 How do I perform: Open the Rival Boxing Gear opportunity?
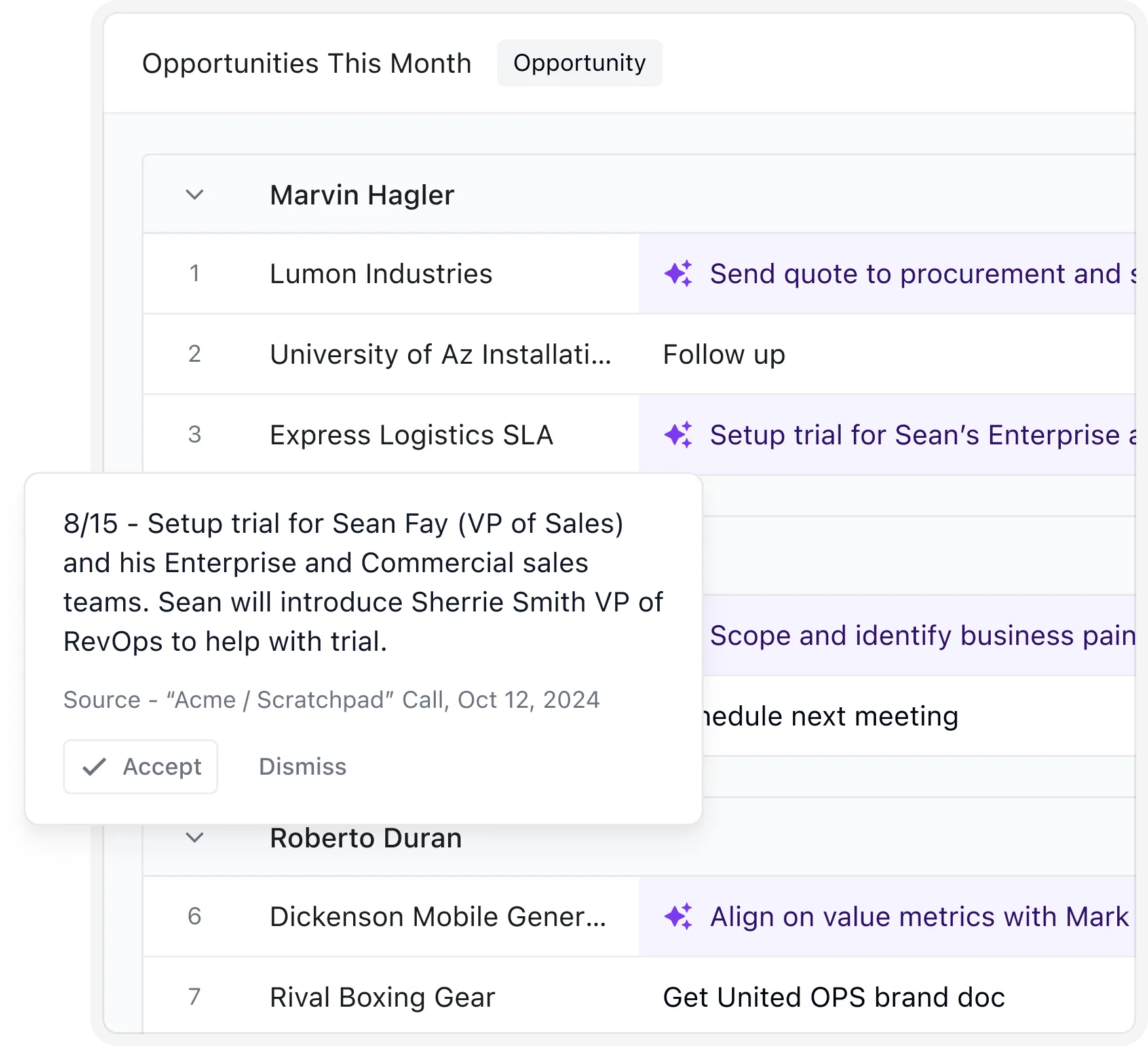(x=383, y=997)
